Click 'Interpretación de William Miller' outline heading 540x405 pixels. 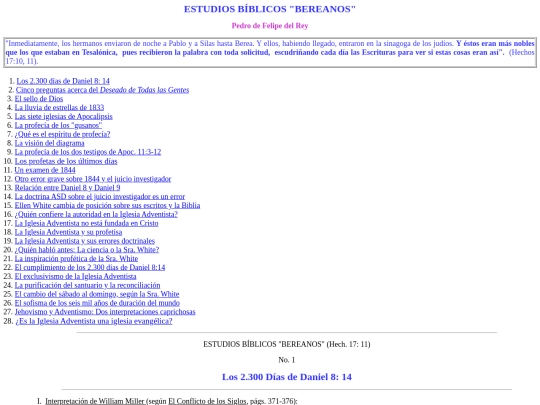click(95, 401)
